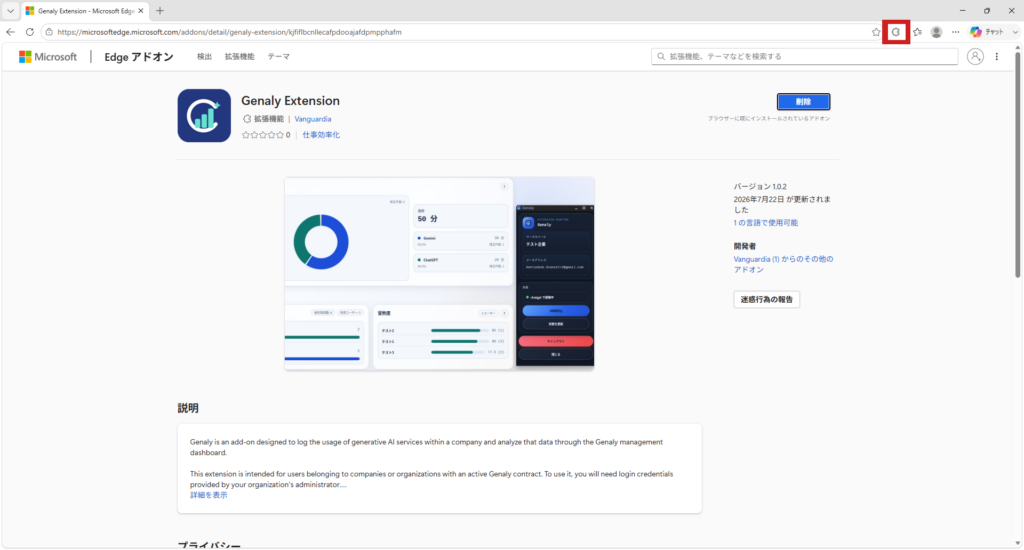Click the Genaly Extension app icon

[204, 116]
